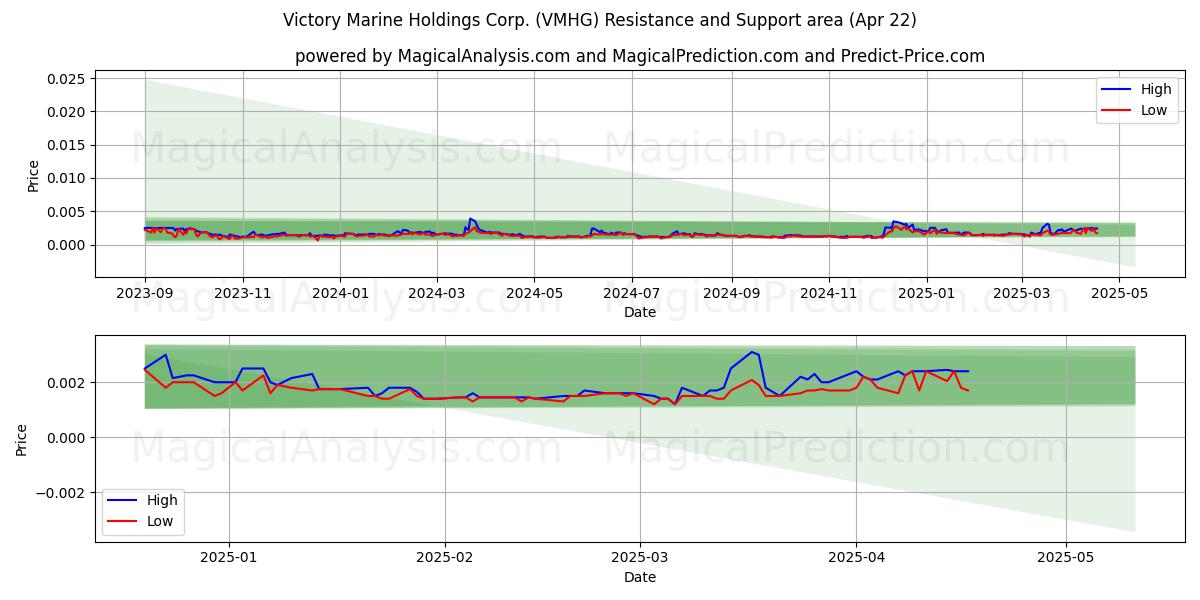Click the top chart Price axis label
Image resolution: width=1200 pixels, height=600 pixels.
click(33, 176)
